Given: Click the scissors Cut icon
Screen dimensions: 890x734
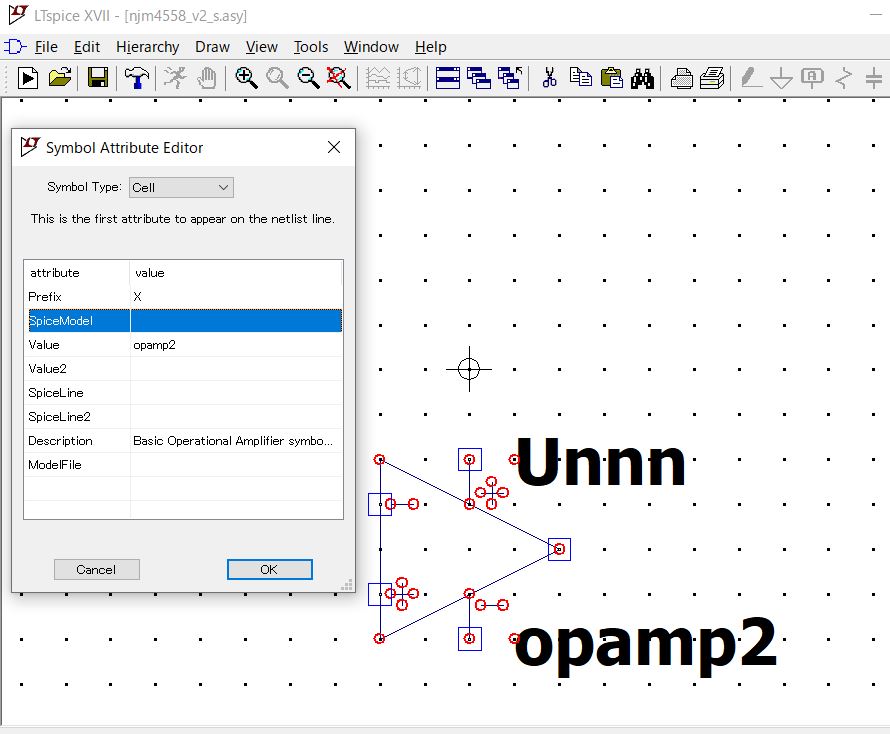Looking at the screenshot, I should 549,78.
